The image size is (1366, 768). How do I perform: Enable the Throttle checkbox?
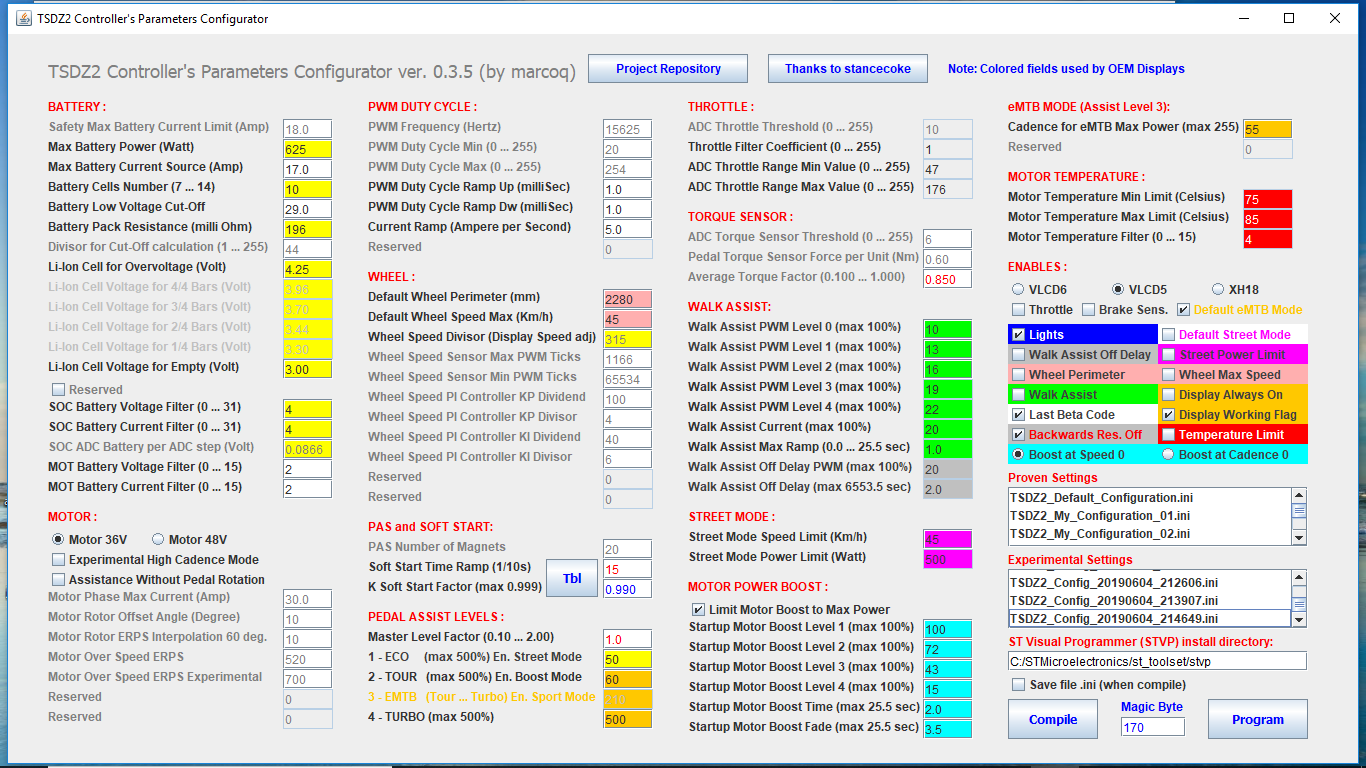click(x=1018, y=309)
